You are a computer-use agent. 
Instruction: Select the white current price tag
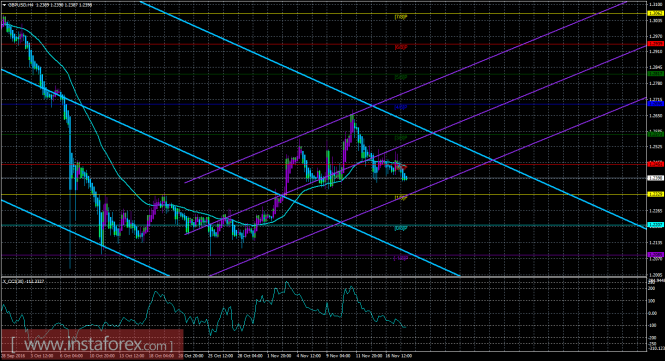(x=655, y=178)
